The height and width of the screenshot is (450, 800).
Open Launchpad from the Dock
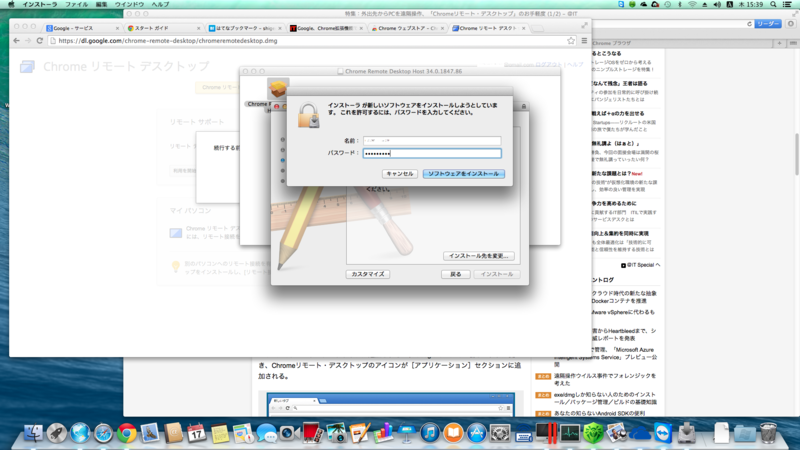[56, 433]
